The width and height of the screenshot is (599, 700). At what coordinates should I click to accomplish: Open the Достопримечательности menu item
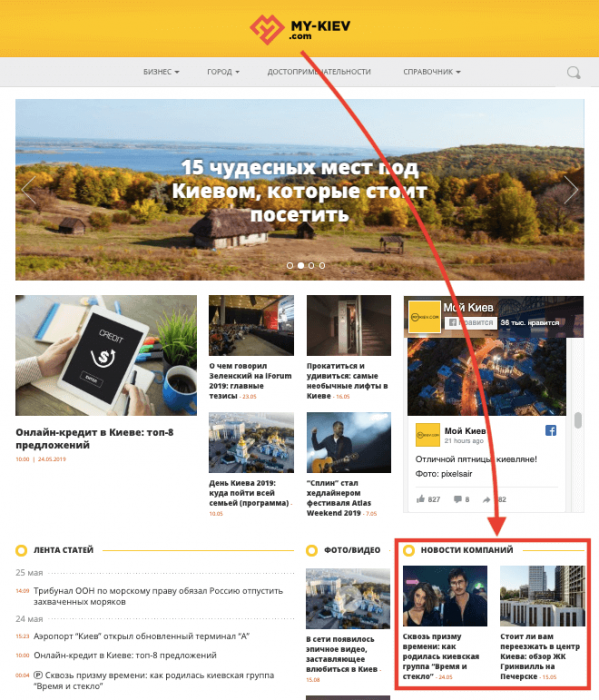319,72
